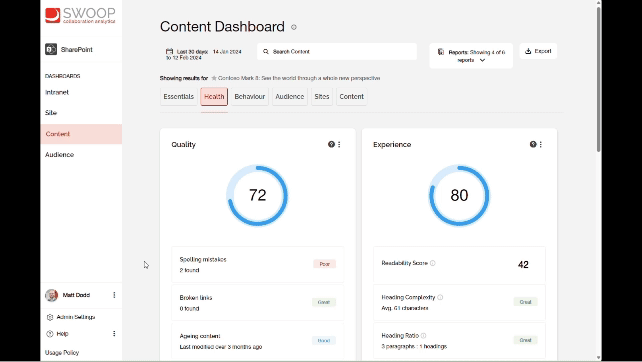Image resolution: width=642 pixels, height=362 pixels.
Task: Open the Experience card three-dot menu
Action: (x=541, y=144)
